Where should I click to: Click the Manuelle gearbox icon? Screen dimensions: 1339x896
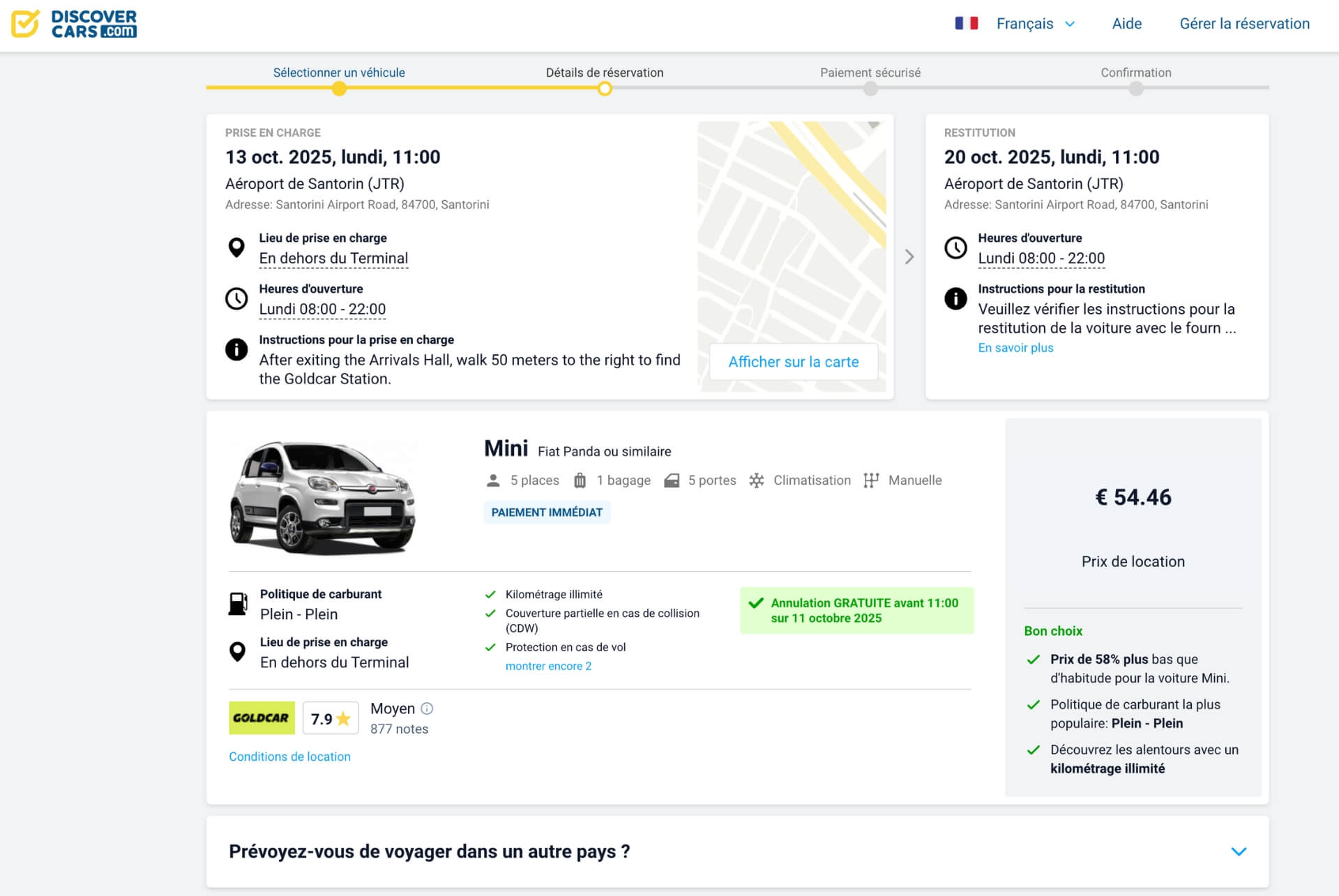point(871,480)
